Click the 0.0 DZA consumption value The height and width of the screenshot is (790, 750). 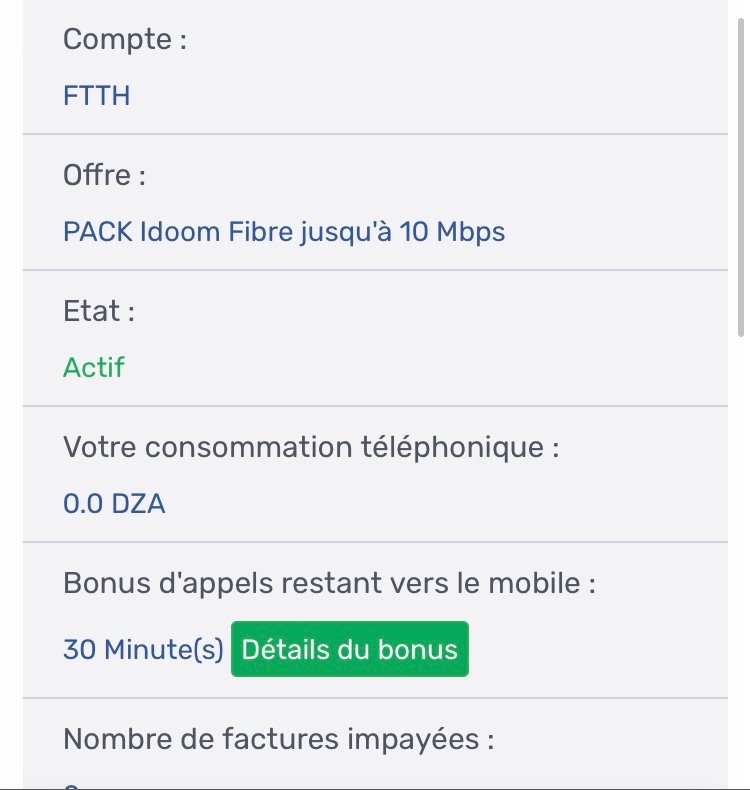coord(114,504)
